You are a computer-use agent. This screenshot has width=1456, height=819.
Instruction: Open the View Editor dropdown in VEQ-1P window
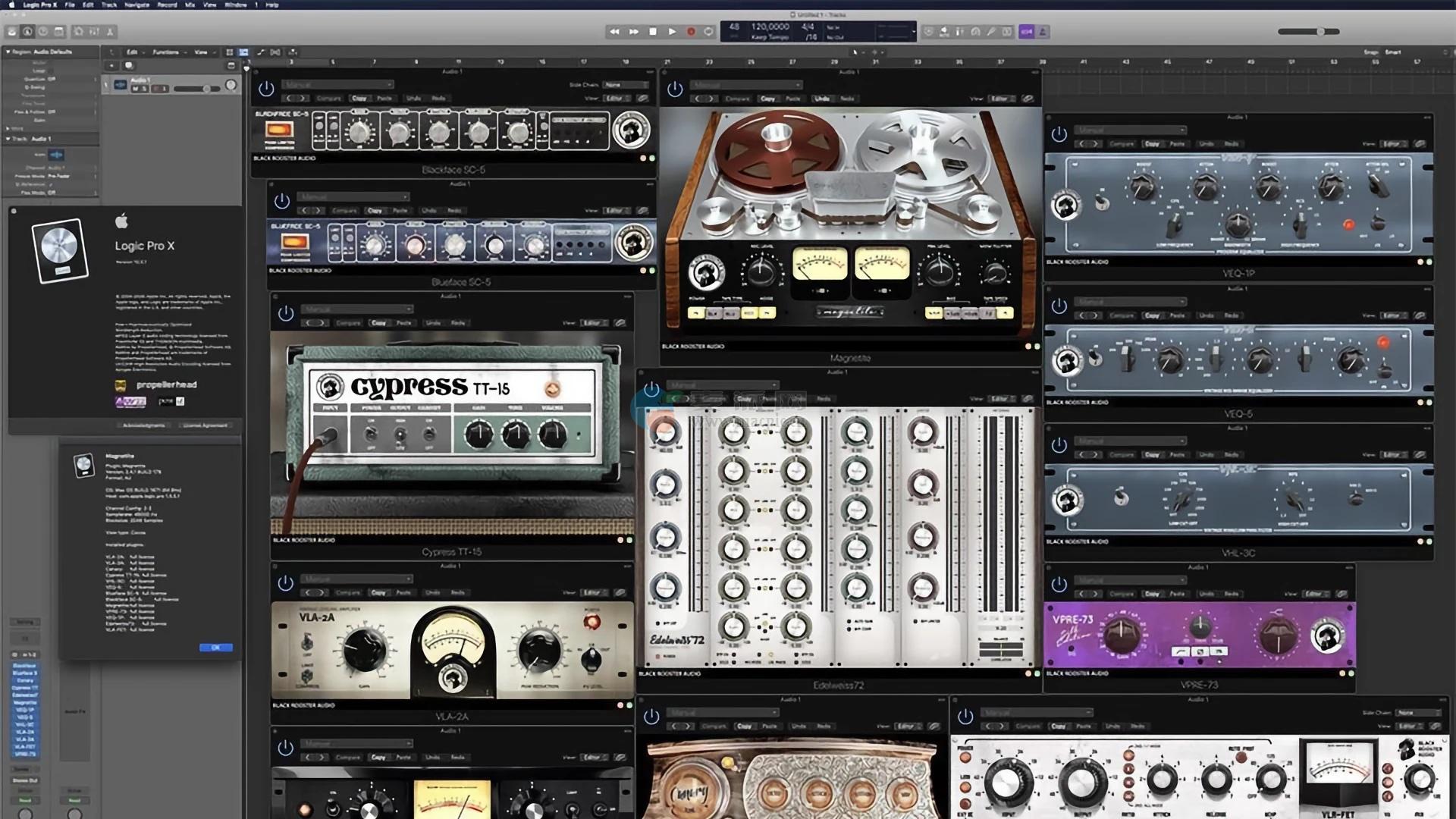(x=1392, y=144)
